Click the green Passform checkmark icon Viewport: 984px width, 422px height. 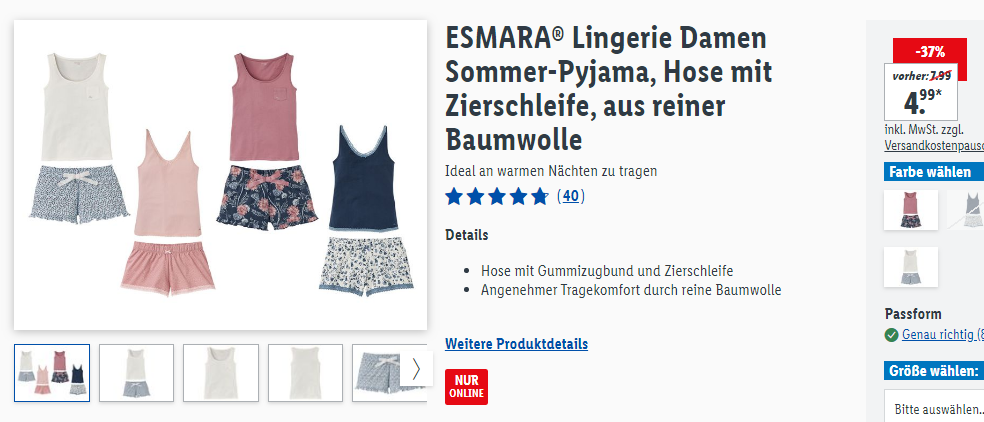click(891, 335)
